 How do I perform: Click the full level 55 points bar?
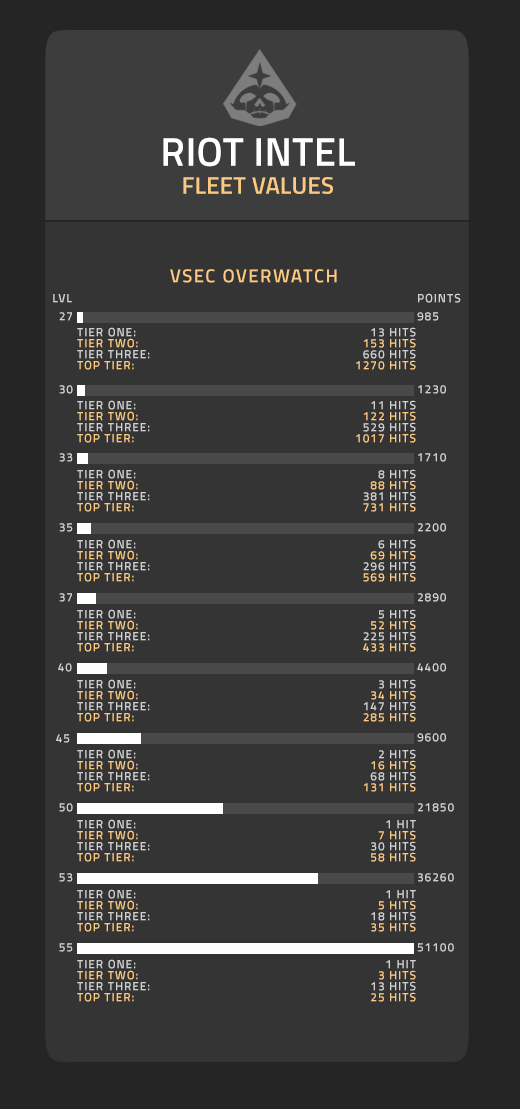pos(245,948)
